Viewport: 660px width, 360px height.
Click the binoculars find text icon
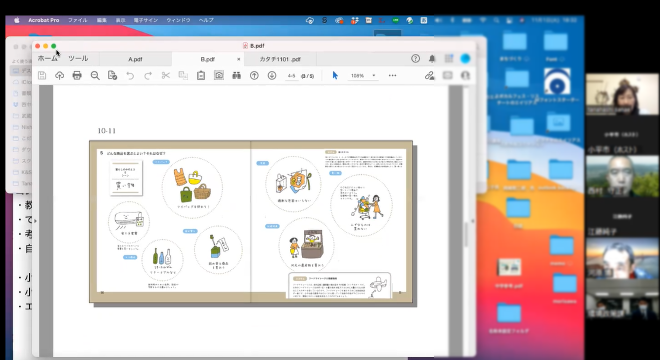coord(237,75)
